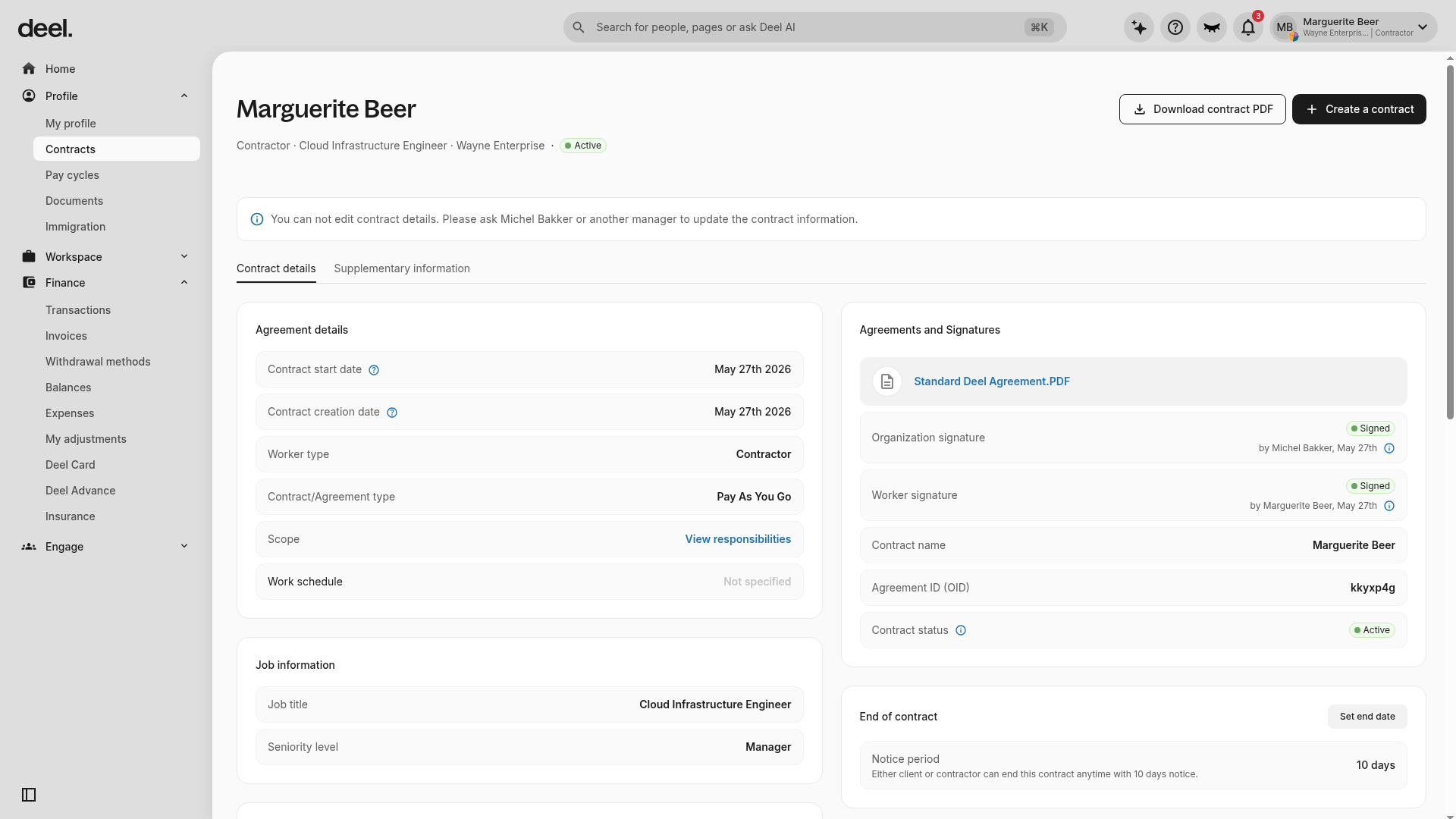The image size is (1456, 819).
Task: Click the Active status badge in header
Action: 583,146
